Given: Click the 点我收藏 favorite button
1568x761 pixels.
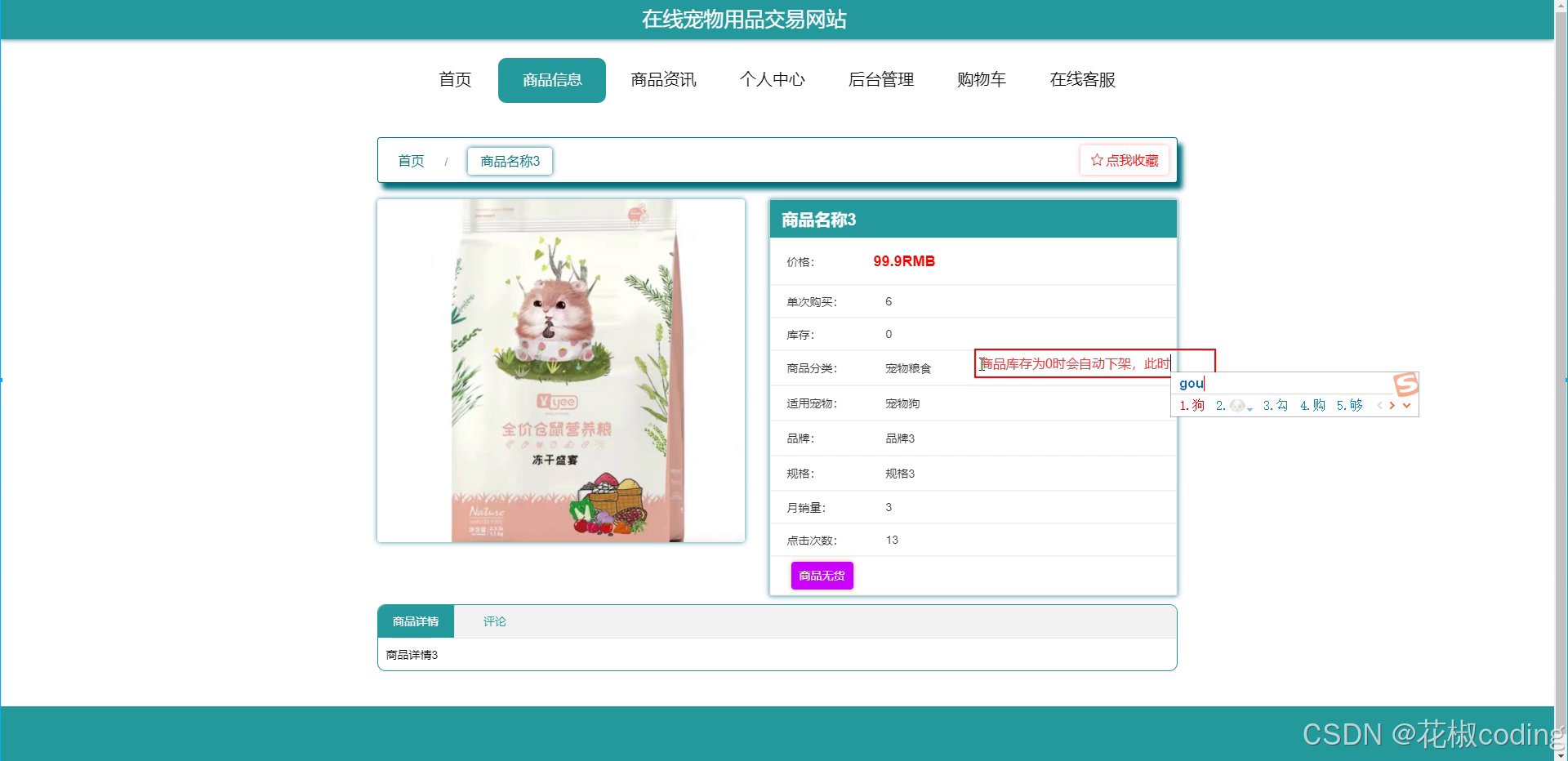Looking at the screenshot, I should 1125,160.
